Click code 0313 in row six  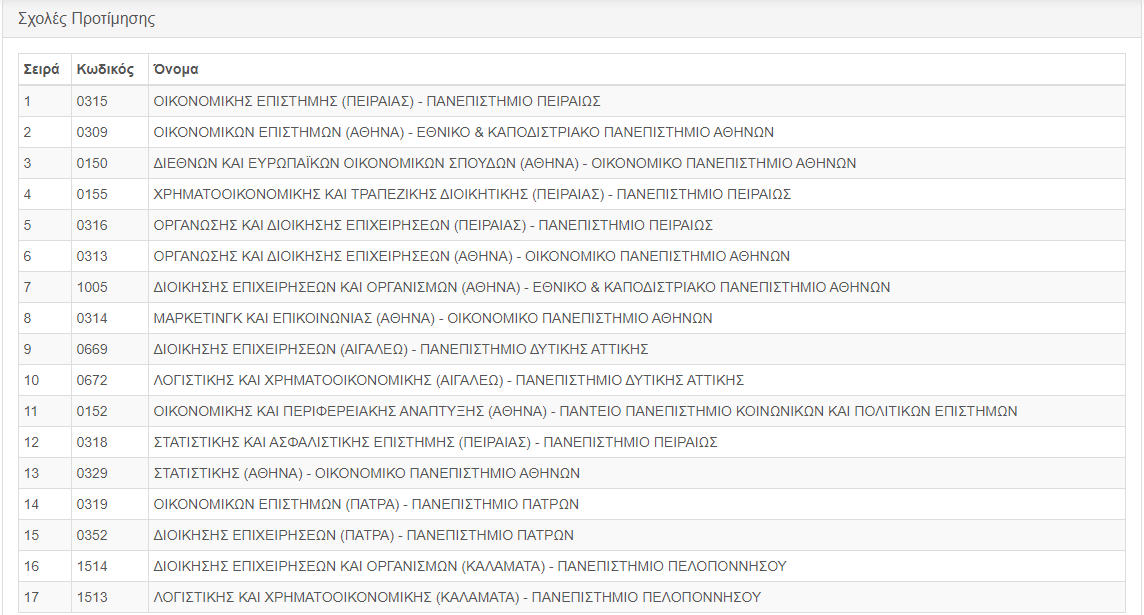pyautogui.click(x=92, y=256)
